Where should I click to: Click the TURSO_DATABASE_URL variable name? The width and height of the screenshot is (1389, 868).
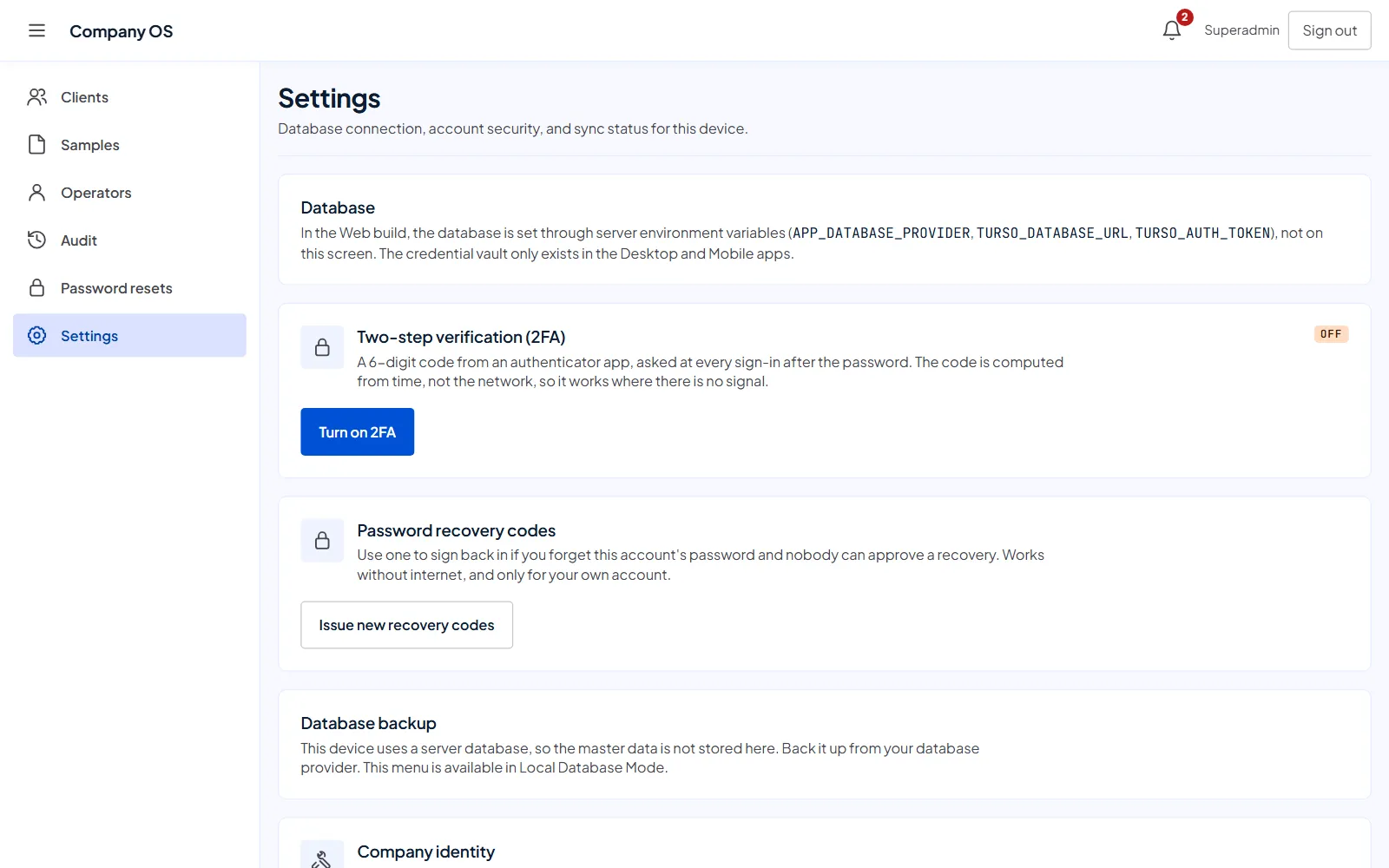click(1052, 233)
